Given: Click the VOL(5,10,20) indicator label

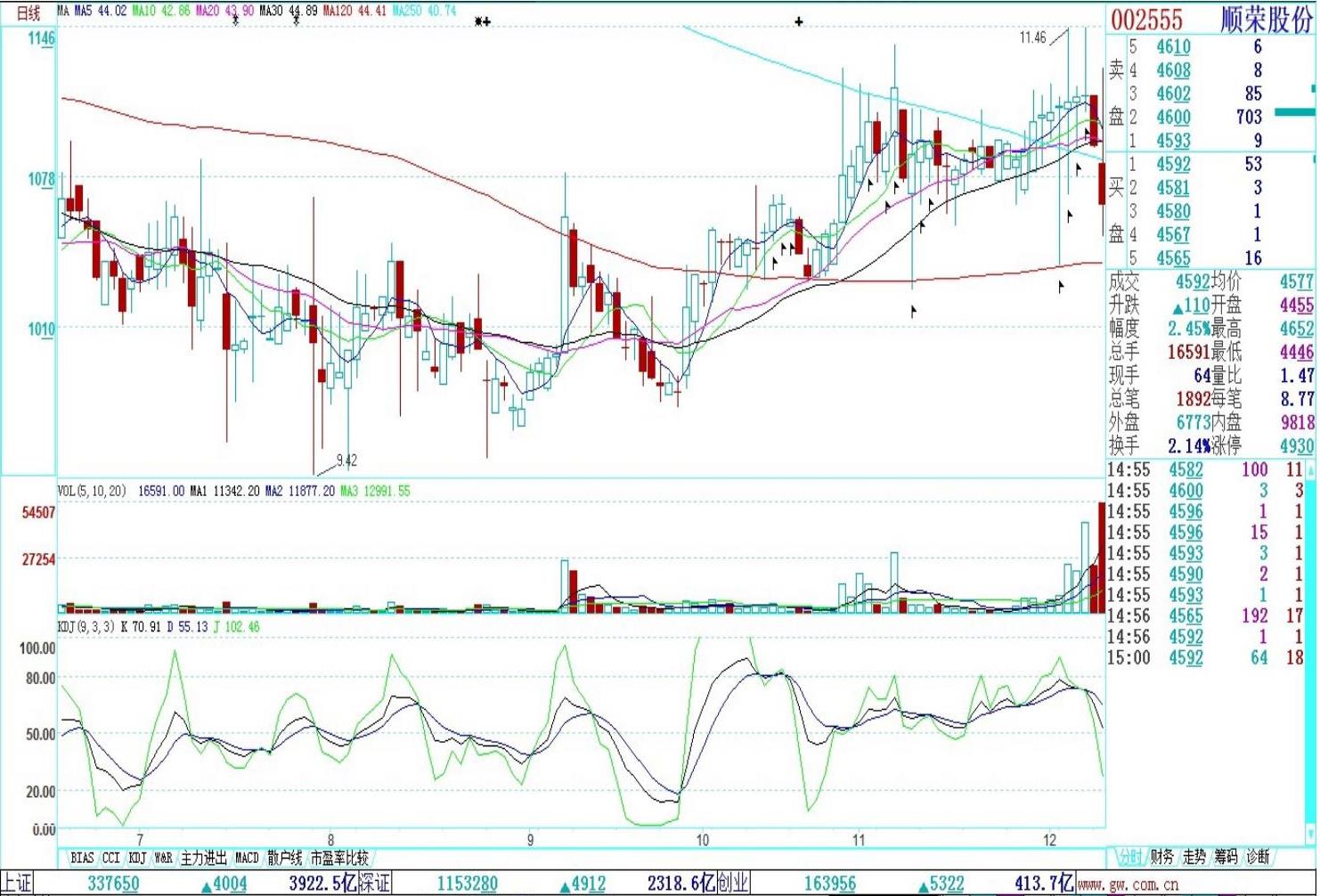Looking at the screenshot, I should tap(93, 491).
